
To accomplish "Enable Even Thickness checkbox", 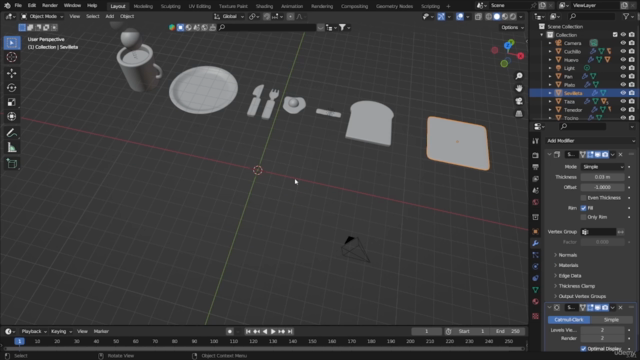I will [x=583, y=198].
